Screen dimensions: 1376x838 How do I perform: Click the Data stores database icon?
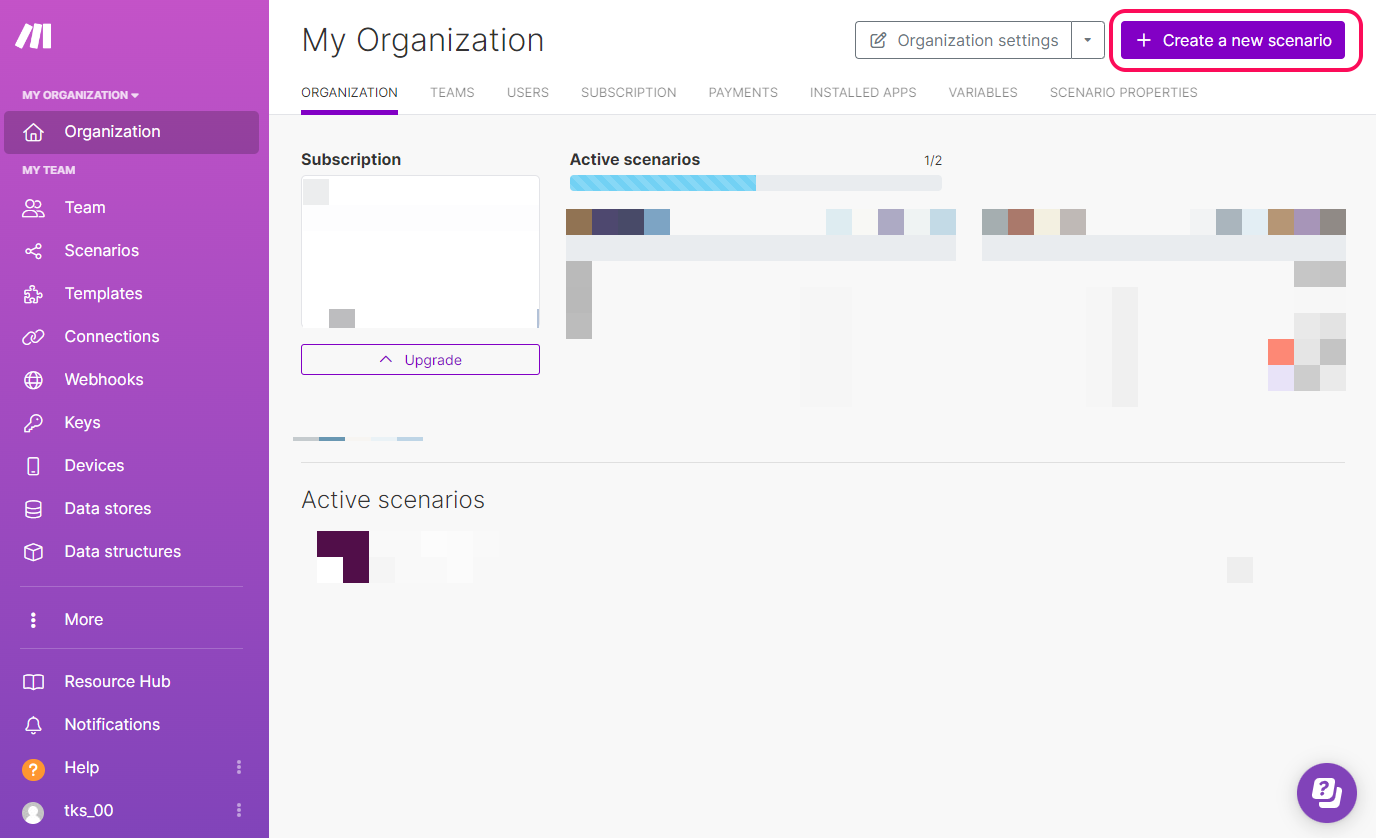tap(34, 509)
